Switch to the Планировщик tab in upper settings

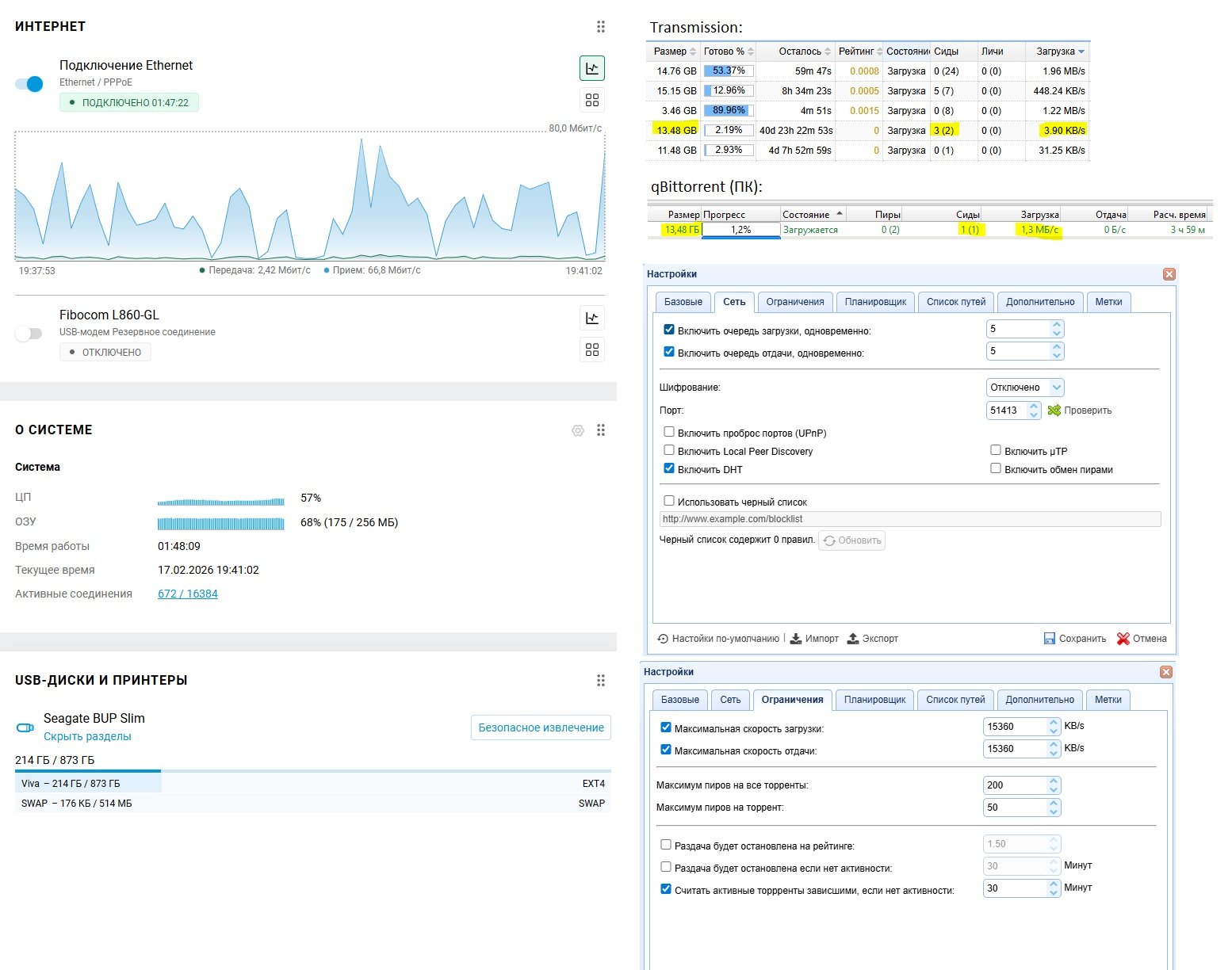click(875, 302)
